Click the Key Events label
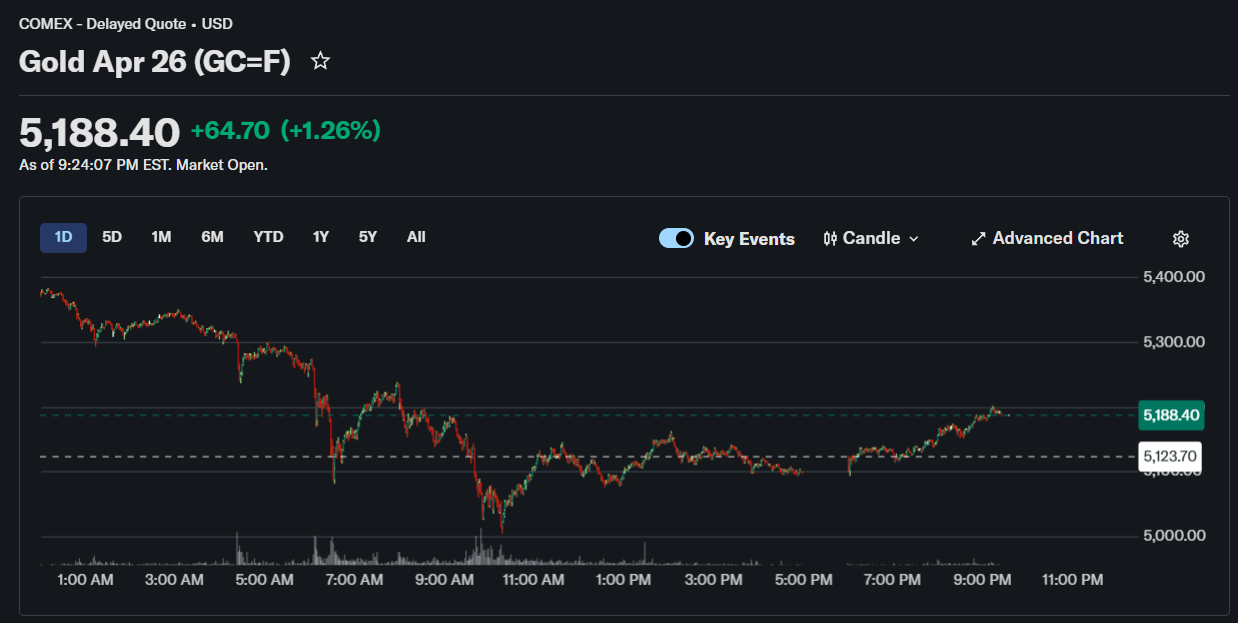1238x623 pixels. (749, 239)
